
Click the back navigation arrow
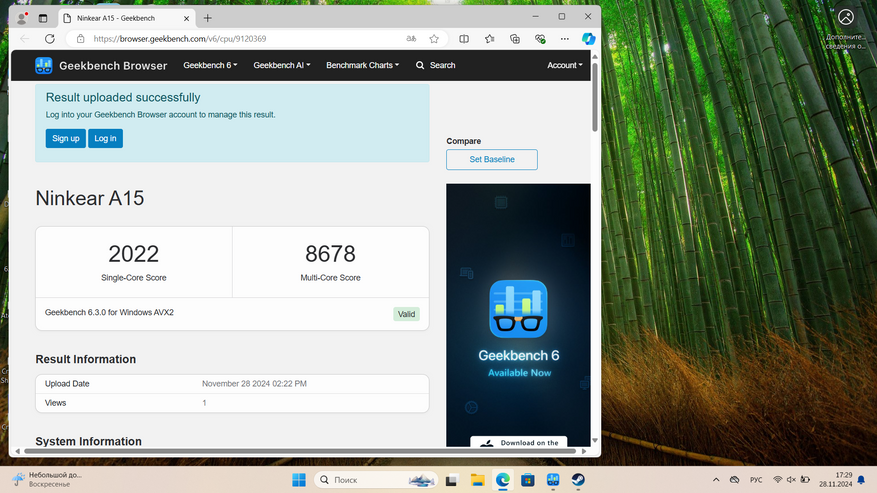(x=25, y=39)
